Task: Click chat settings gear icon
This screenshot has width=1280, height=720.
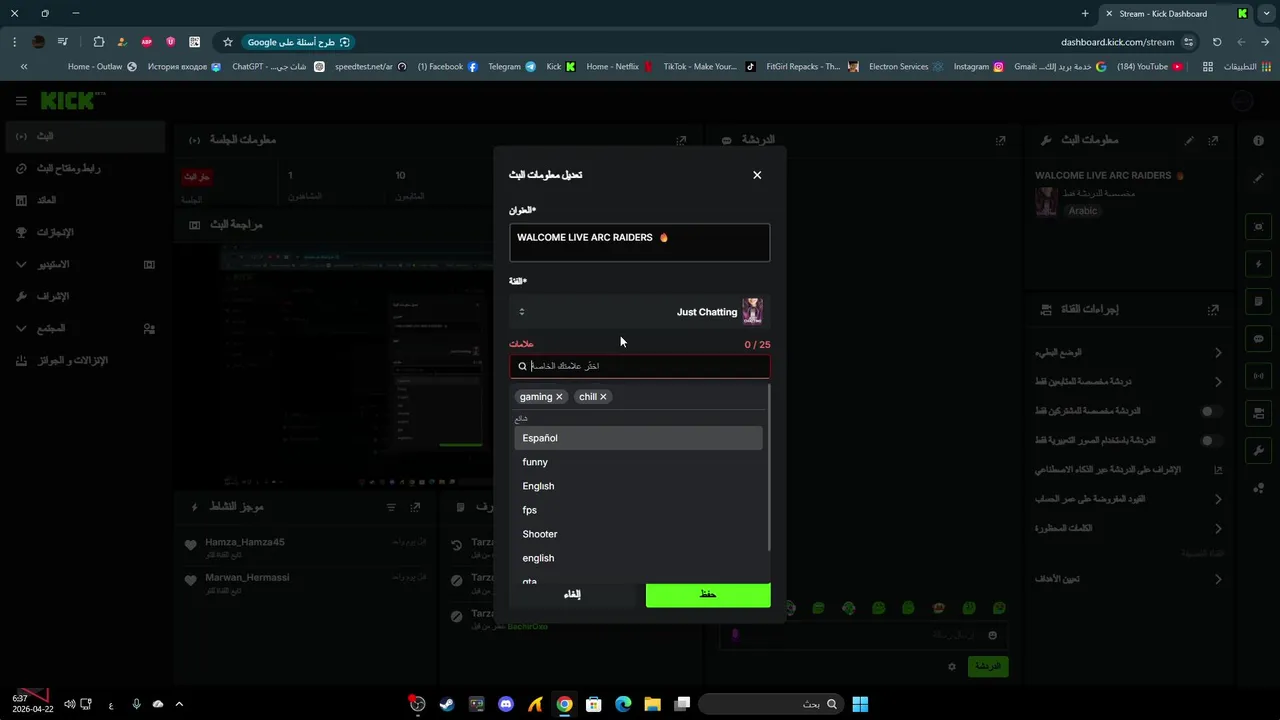Action: [x=952, y=666]
